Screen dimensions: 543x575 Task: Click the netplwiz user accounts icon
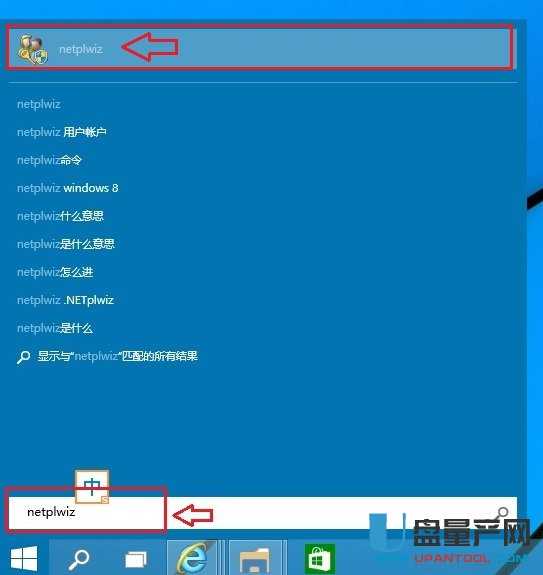click(x=33, y=49)
